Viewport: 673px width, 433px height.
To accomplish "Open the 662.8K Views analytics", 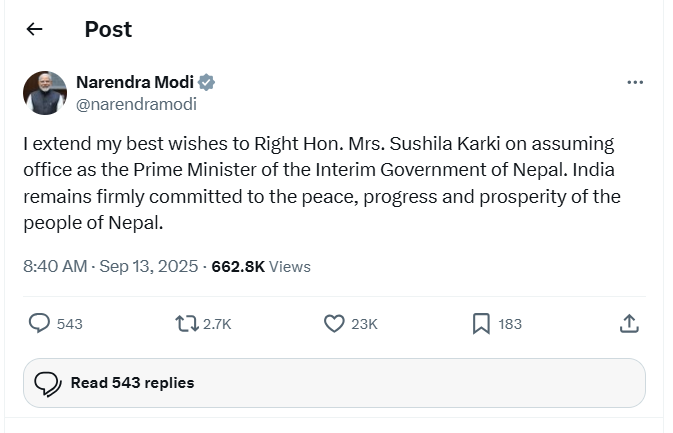I will coord(261,266).
